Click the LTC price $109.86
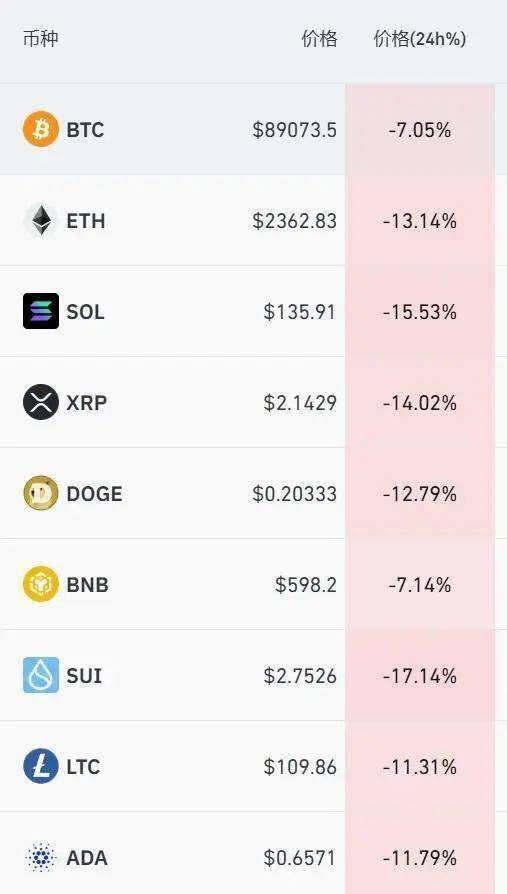The image size is (507, 894). point(300,767)
